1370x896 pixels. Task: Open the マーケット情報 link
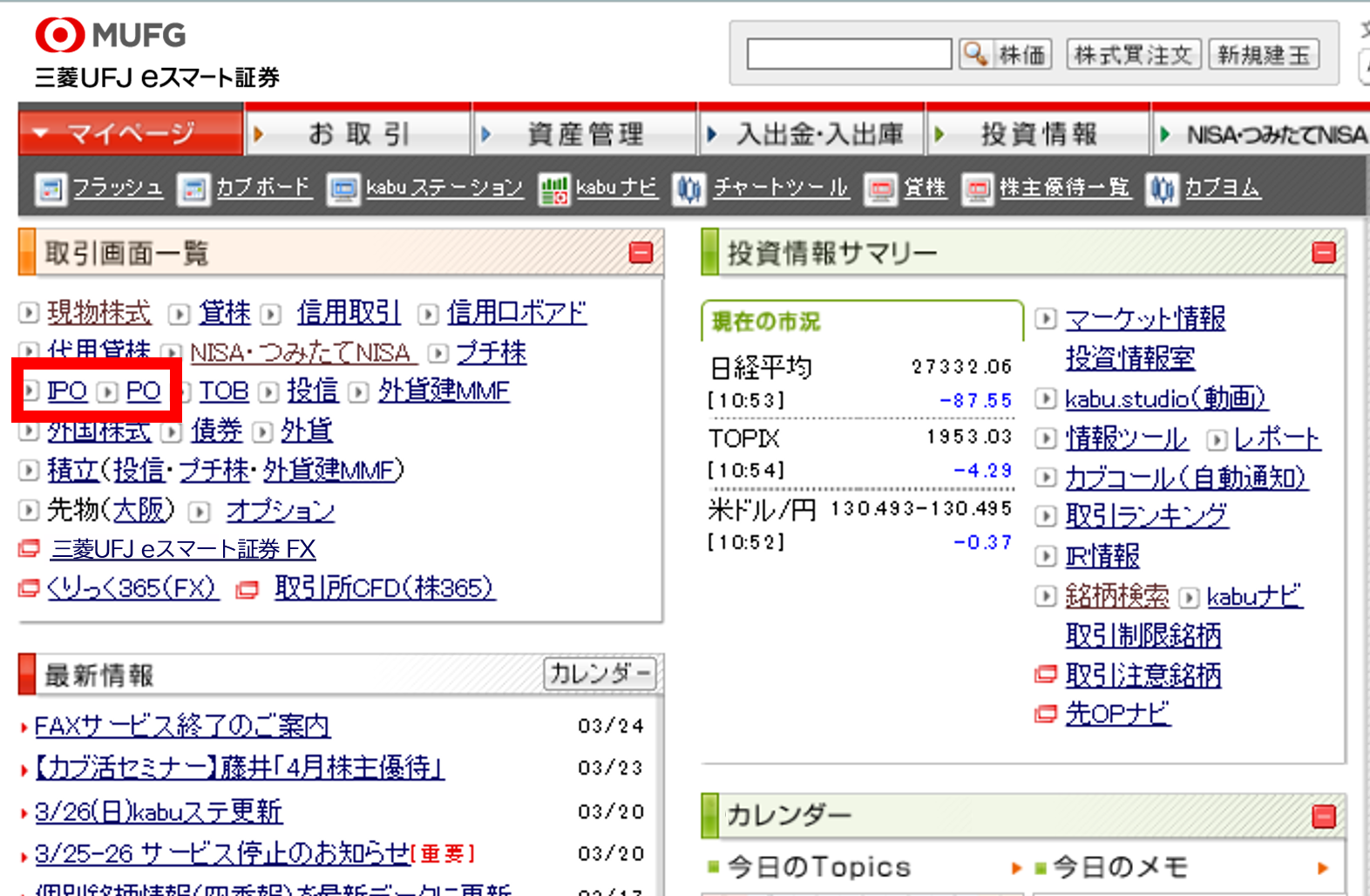coord(1145,318)
